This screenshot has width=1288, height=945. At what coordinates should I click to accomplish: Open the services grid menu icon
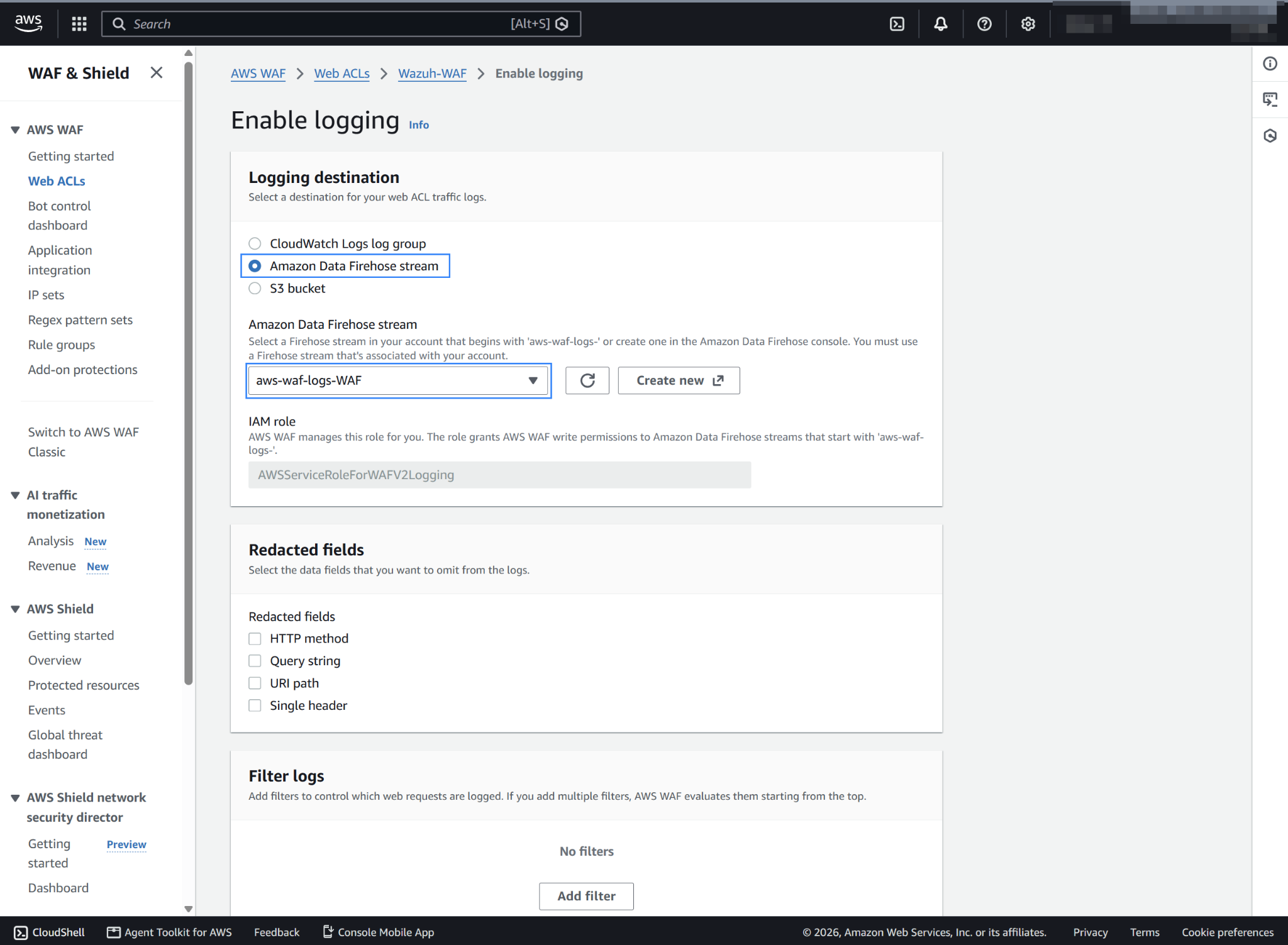79,24
